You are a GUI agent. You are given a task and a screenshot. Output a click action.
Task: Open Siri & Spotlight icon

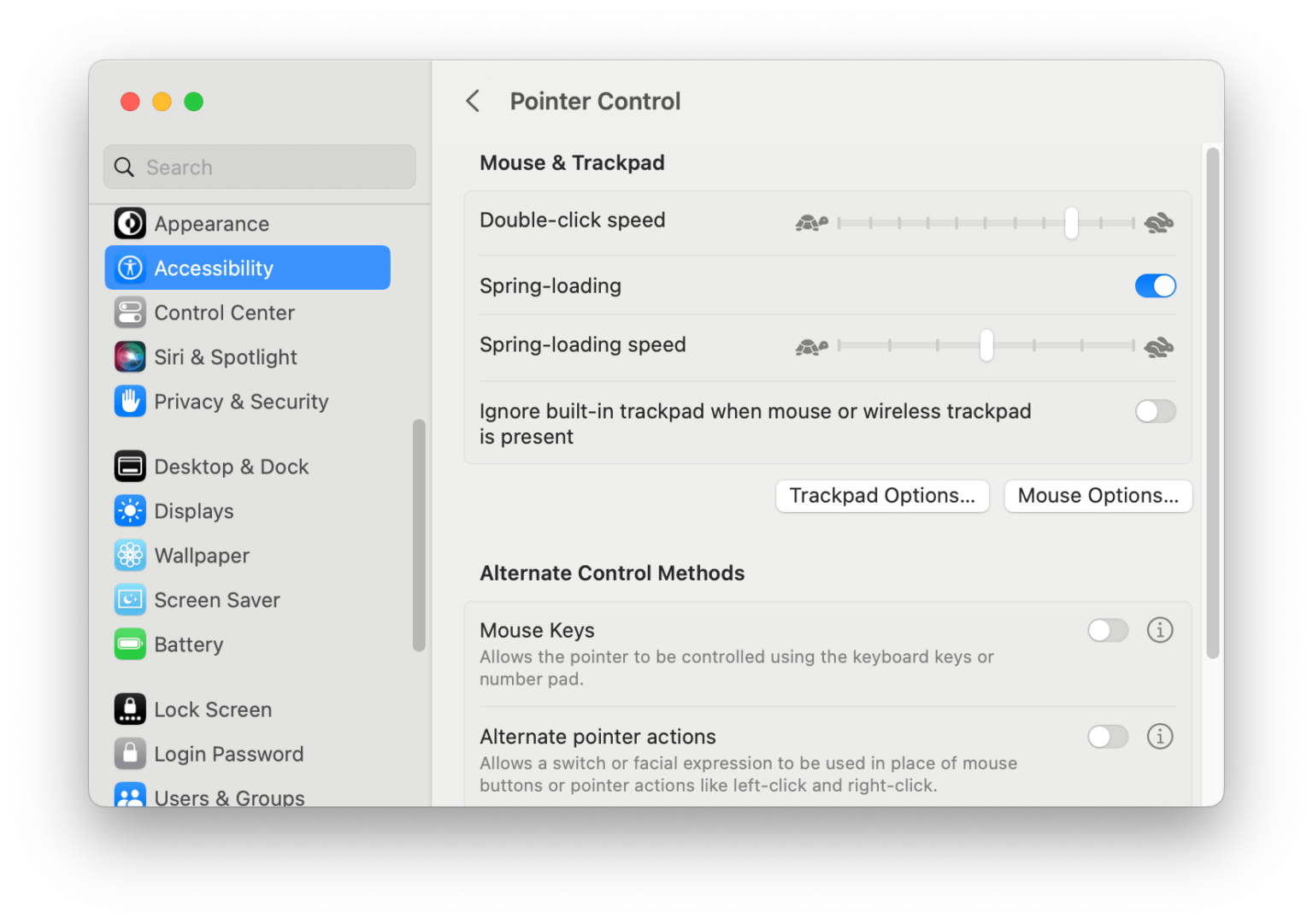pos(130,357)
